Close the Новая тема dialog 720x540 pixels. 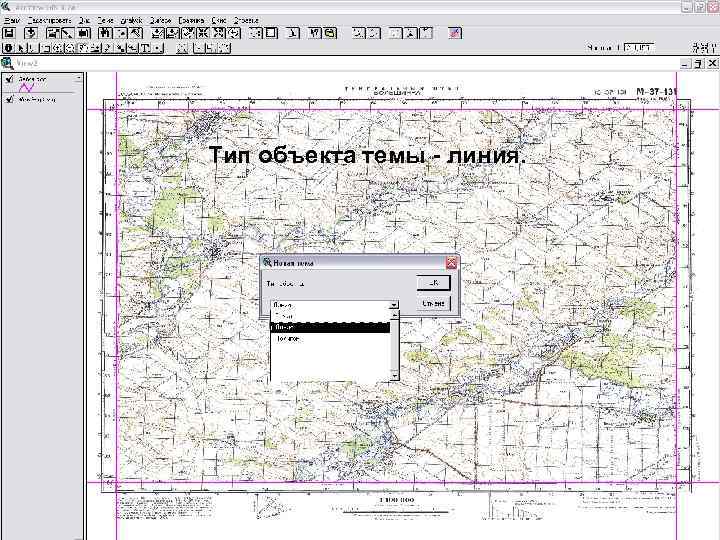tap(451, 263)
